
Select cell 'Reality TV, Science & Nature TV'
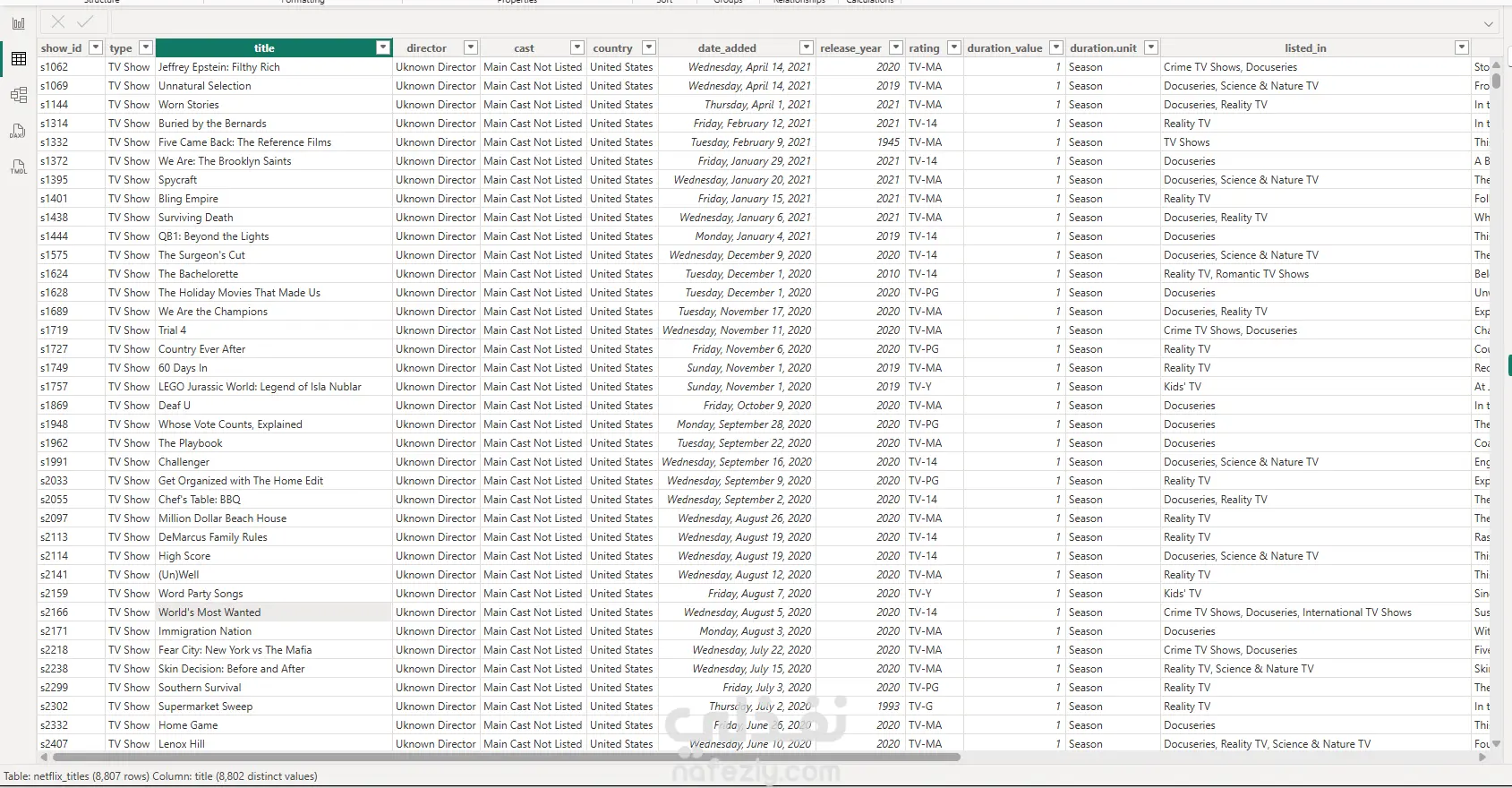tap(1316, 669)
